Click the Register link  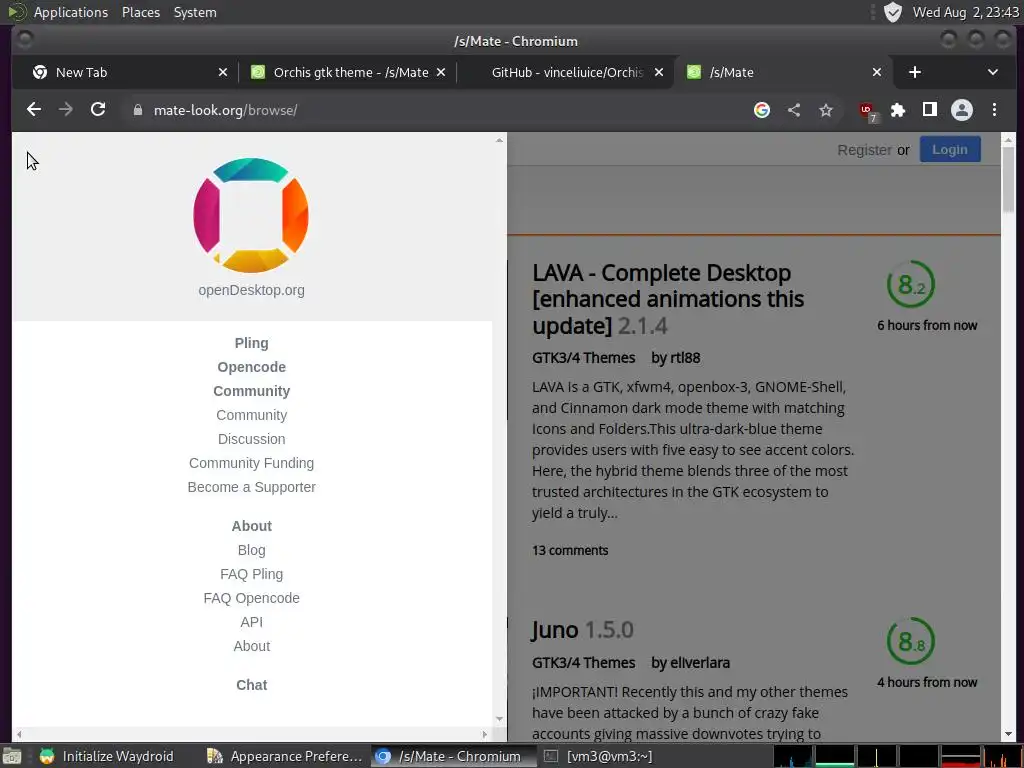coord(864,150)
